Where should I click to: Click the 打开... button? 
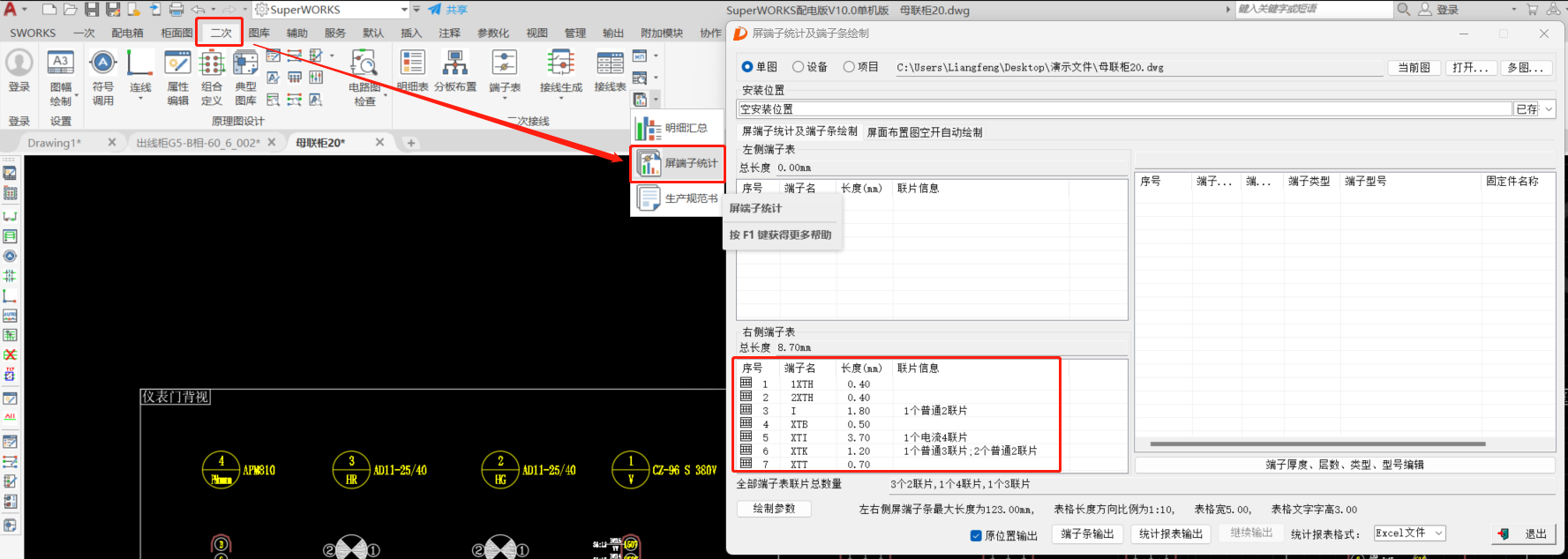tap(1471, 68)
